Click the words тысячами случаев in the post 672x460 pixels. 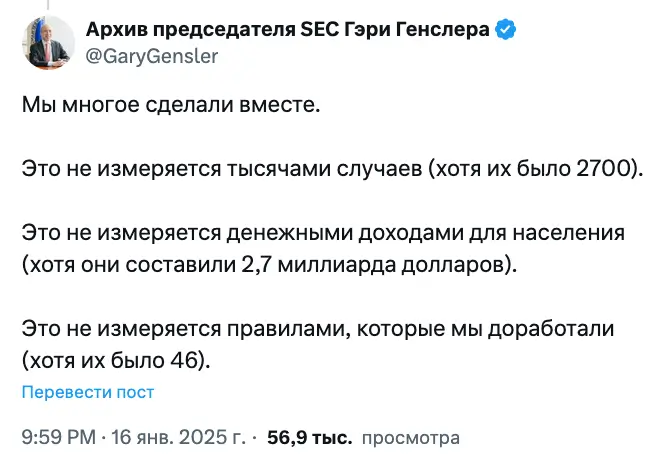(324, 169)
